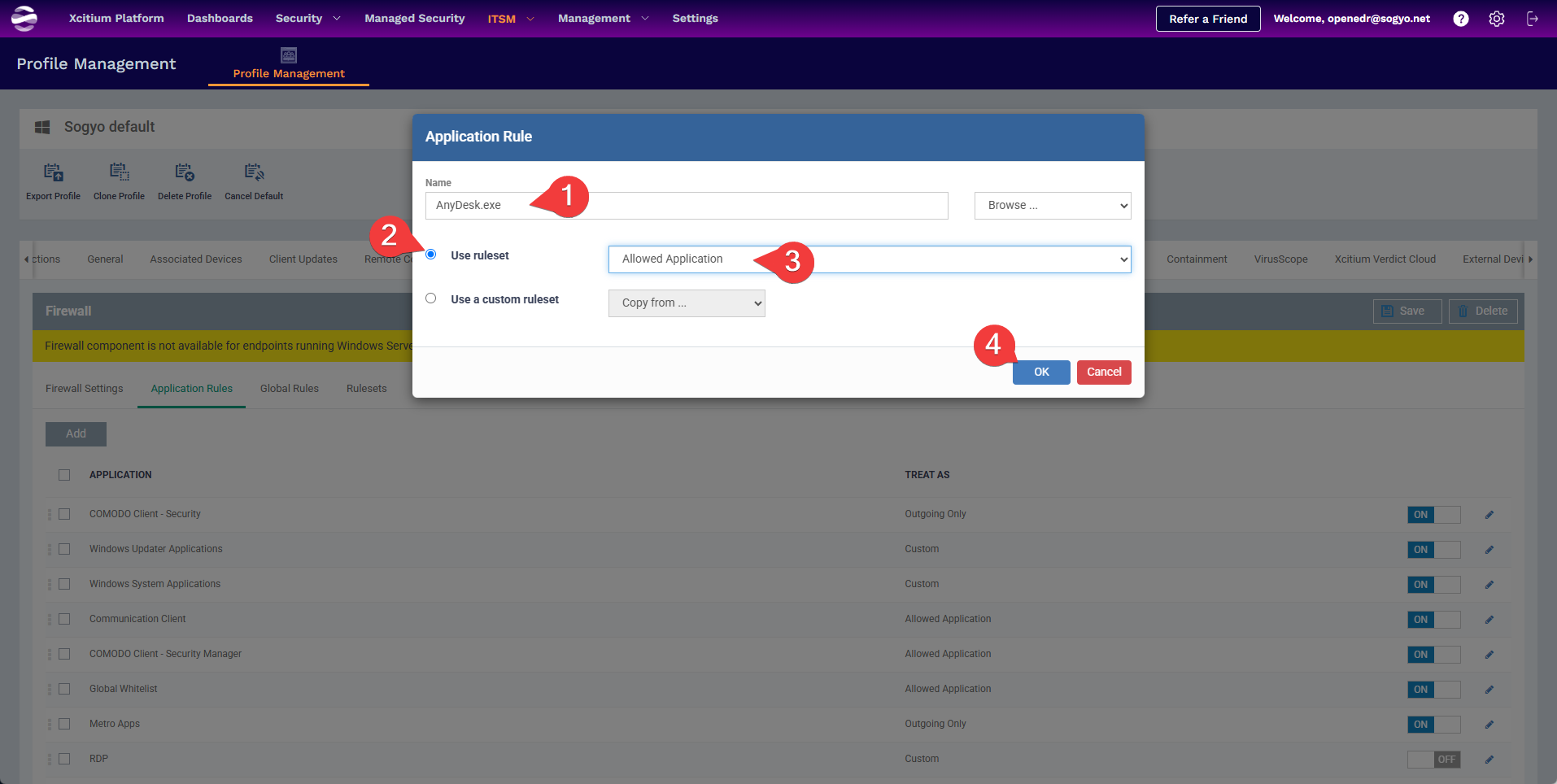Open the Associated Devices tab
The width and height of the screenshot is (1557, 784).
coord(196,259)
